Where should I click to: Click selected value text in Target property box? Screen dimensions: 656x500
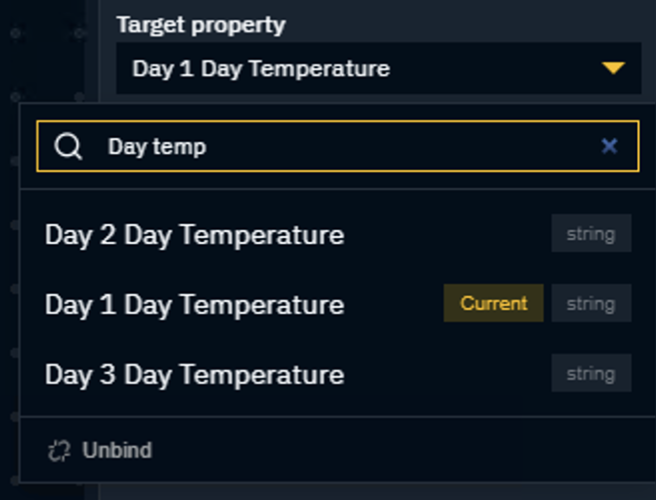pyautogui.click(x=261, y=69)
